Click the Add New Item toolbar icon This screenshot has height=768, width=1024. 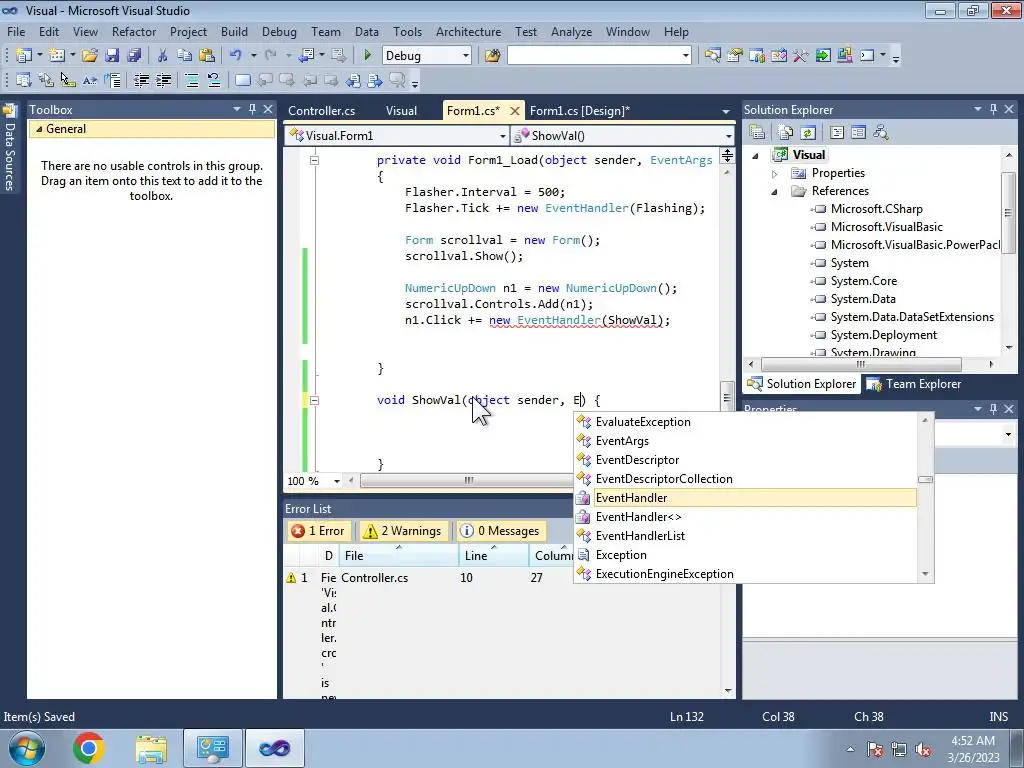[57, 56]
